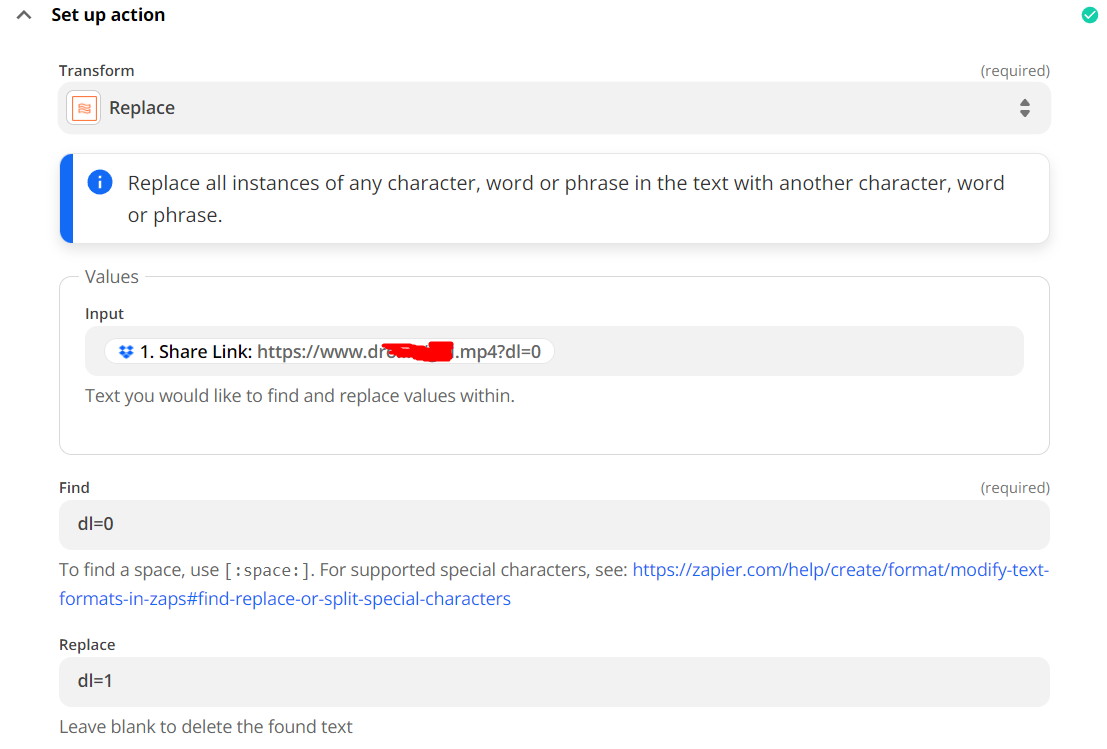Select the Share Link mp4 URL text in the pill

400,352
